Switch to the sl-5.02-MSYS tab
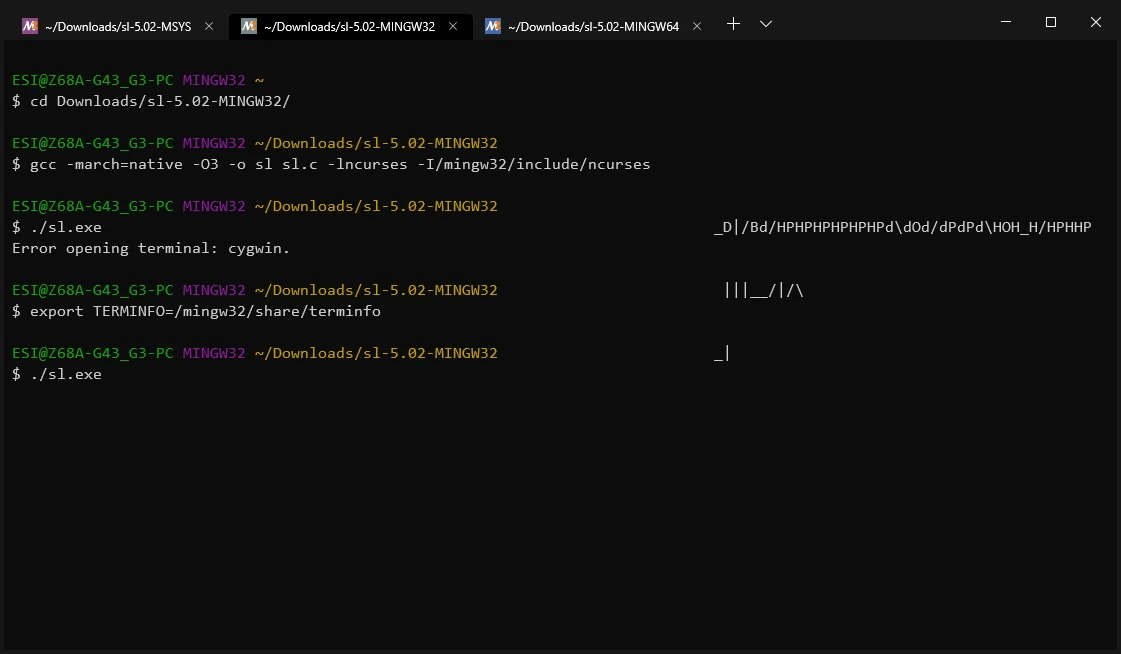This screenshot has height=654, width=1121. pos(118,26)
